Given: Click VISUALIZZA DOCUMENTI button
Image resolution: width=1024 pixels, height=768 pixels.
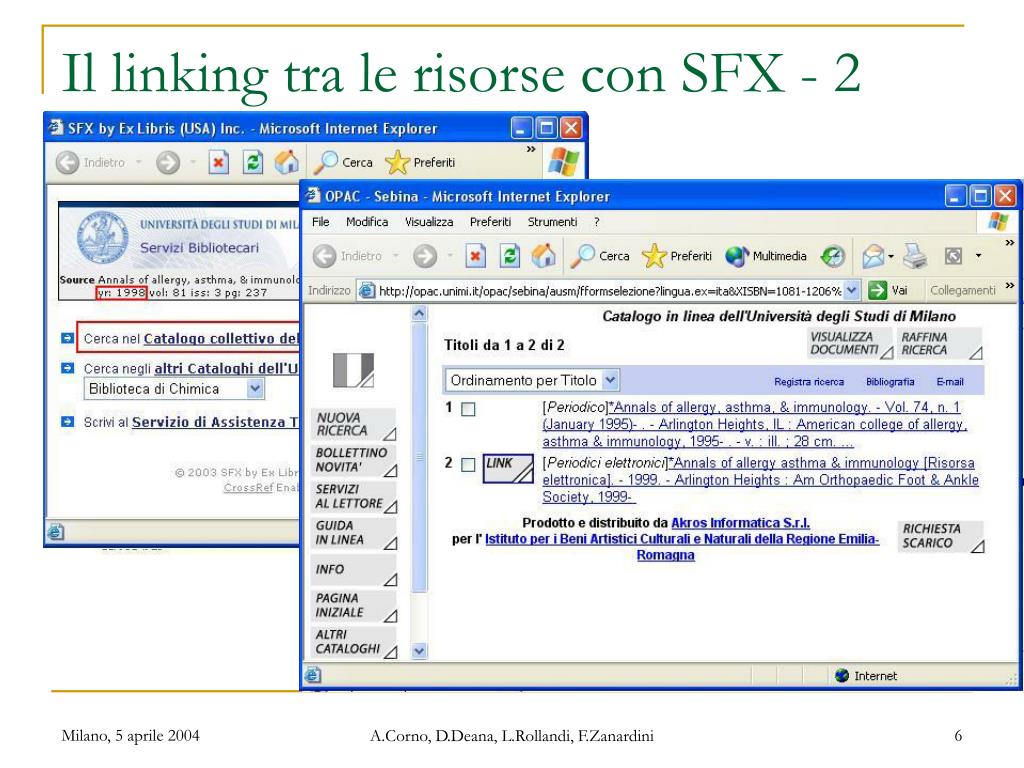Looking at the screenshot, I should point(851,344).
